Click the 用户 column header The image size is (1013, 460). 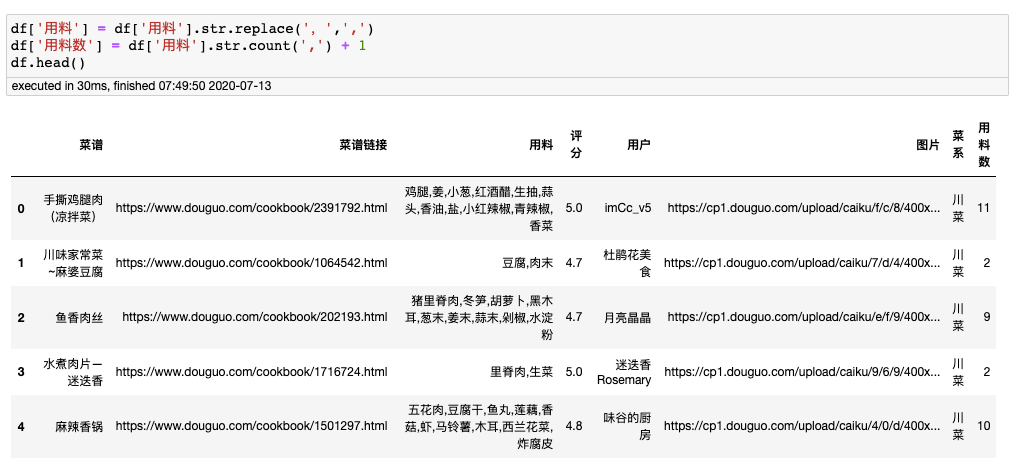click(638, 145)
